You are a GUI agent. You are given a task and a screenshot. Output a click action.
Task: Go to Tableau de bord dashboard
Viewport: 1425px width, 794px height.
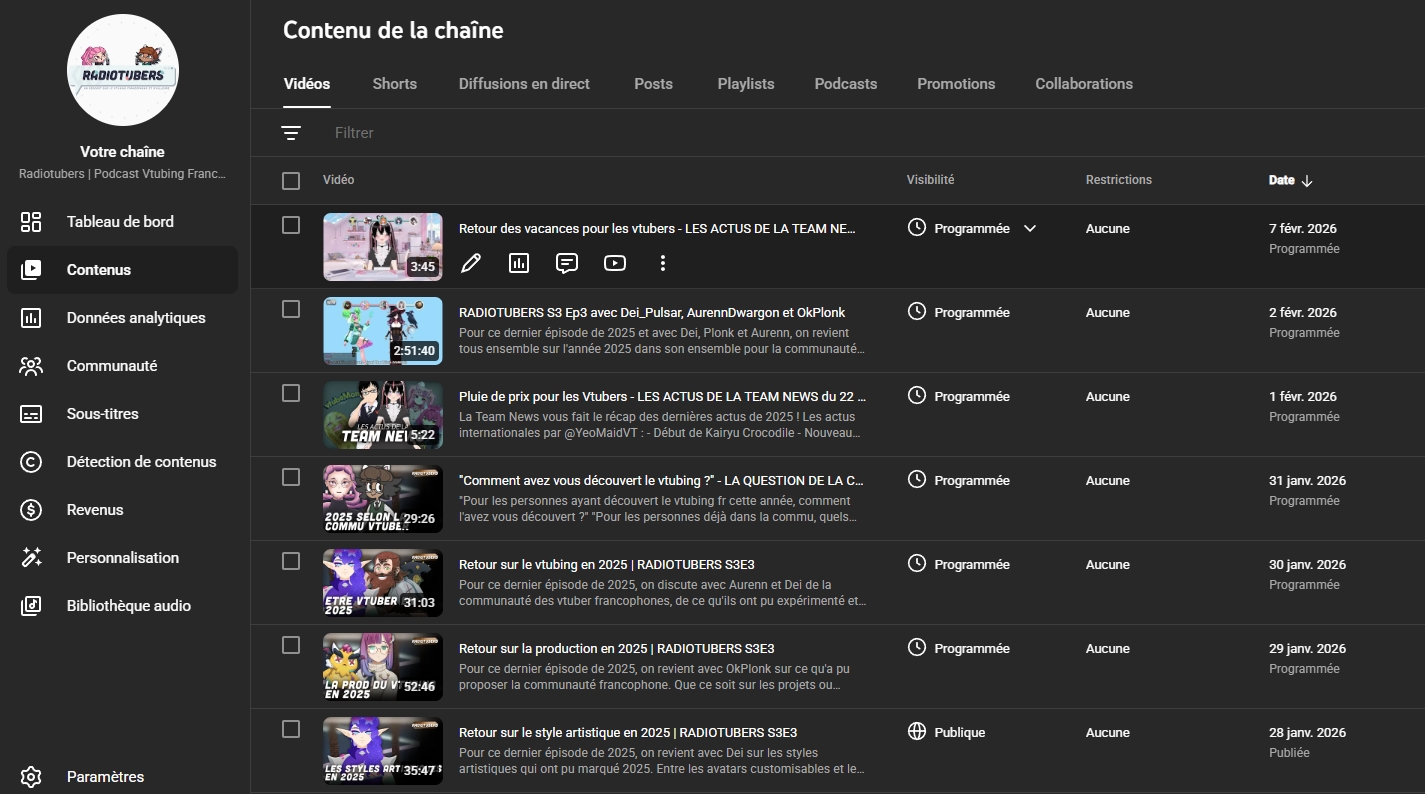120,222
